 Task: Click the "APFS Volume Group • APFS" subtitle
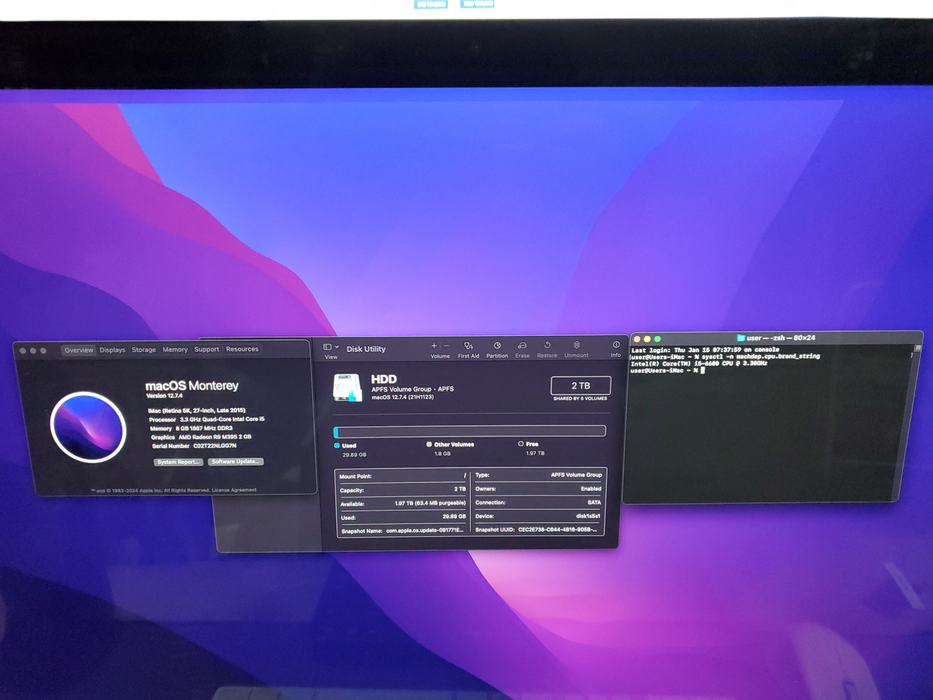coord(412,389)
